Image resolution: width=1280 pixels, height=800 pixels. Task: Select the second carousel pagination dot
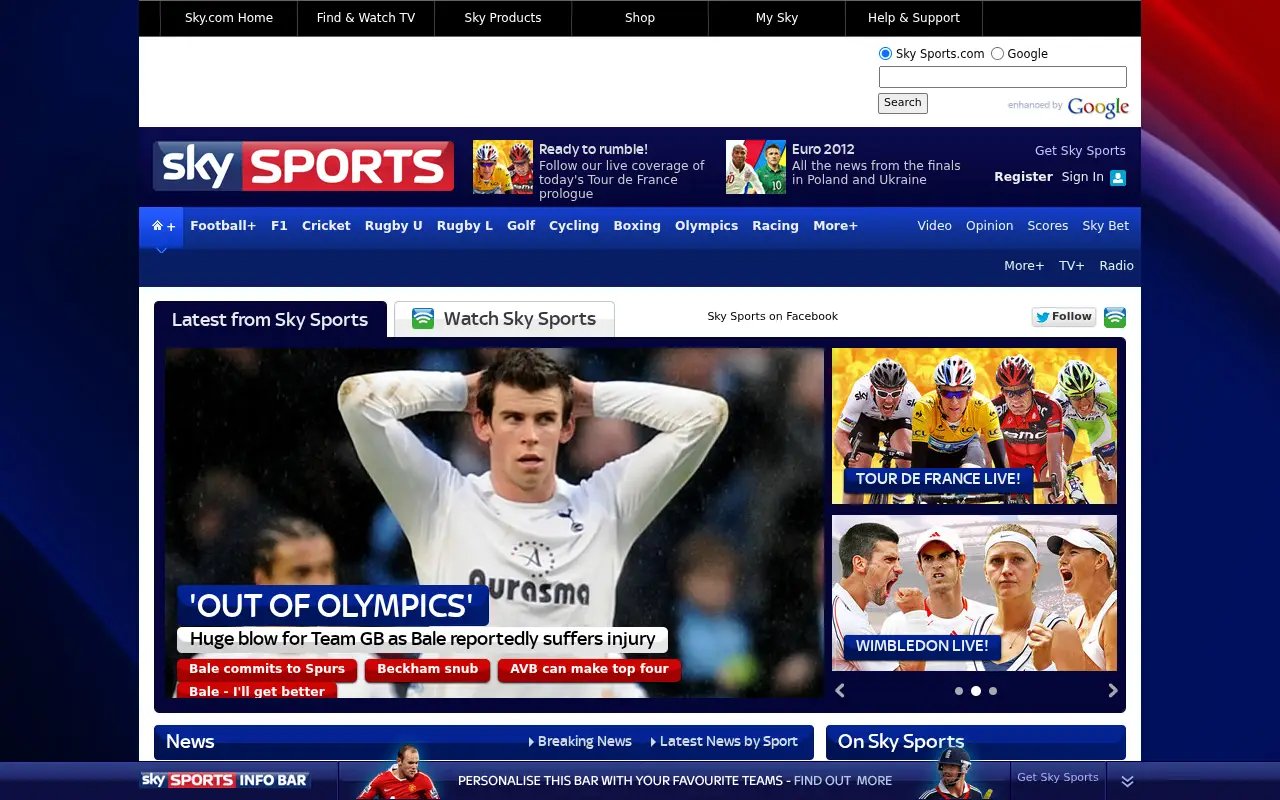click(x=976, y=691)
